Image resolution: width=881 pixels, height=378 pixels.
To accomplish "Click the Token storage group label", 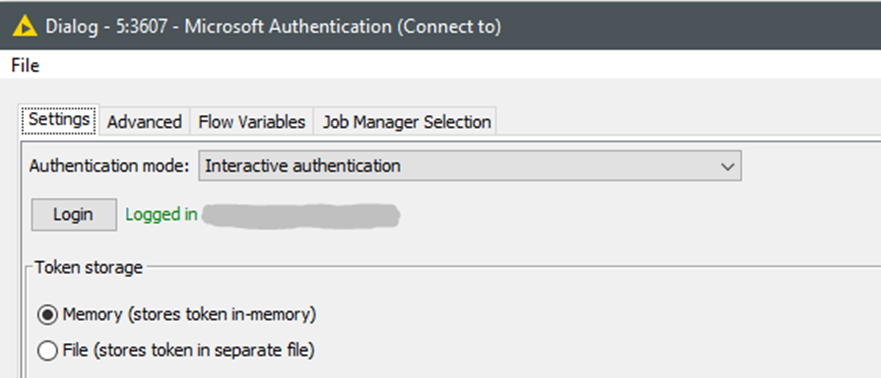I will 89,267.
